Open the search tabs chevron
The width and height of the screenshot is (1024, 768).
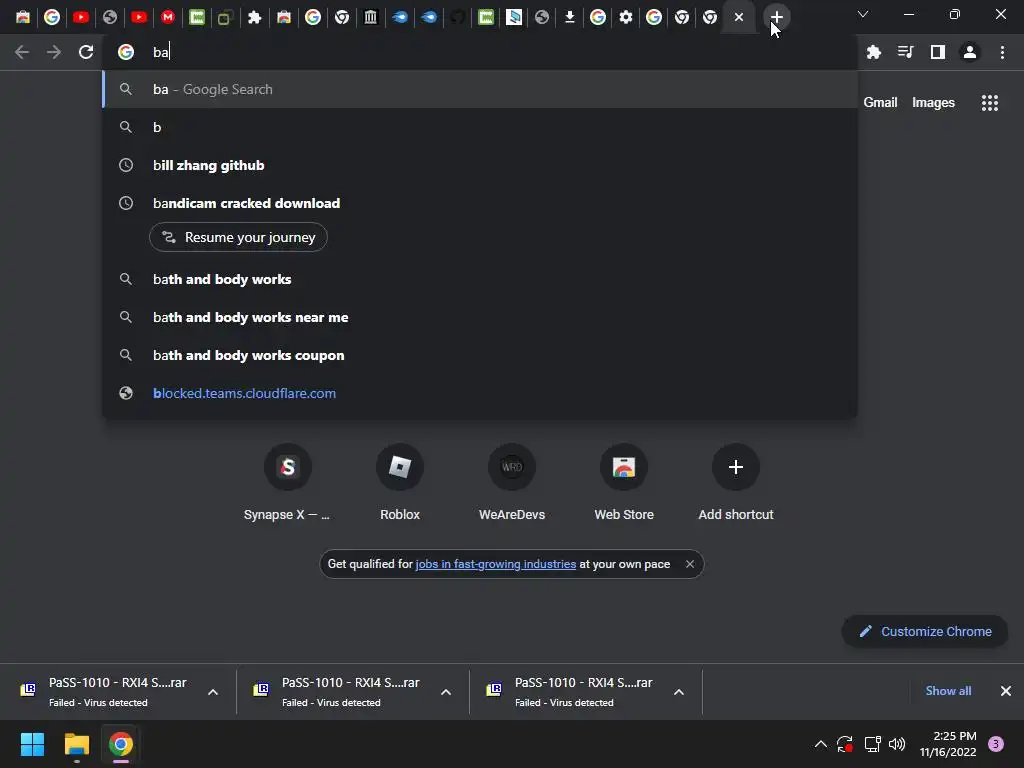pyautogui.click(x=863, y=14)
